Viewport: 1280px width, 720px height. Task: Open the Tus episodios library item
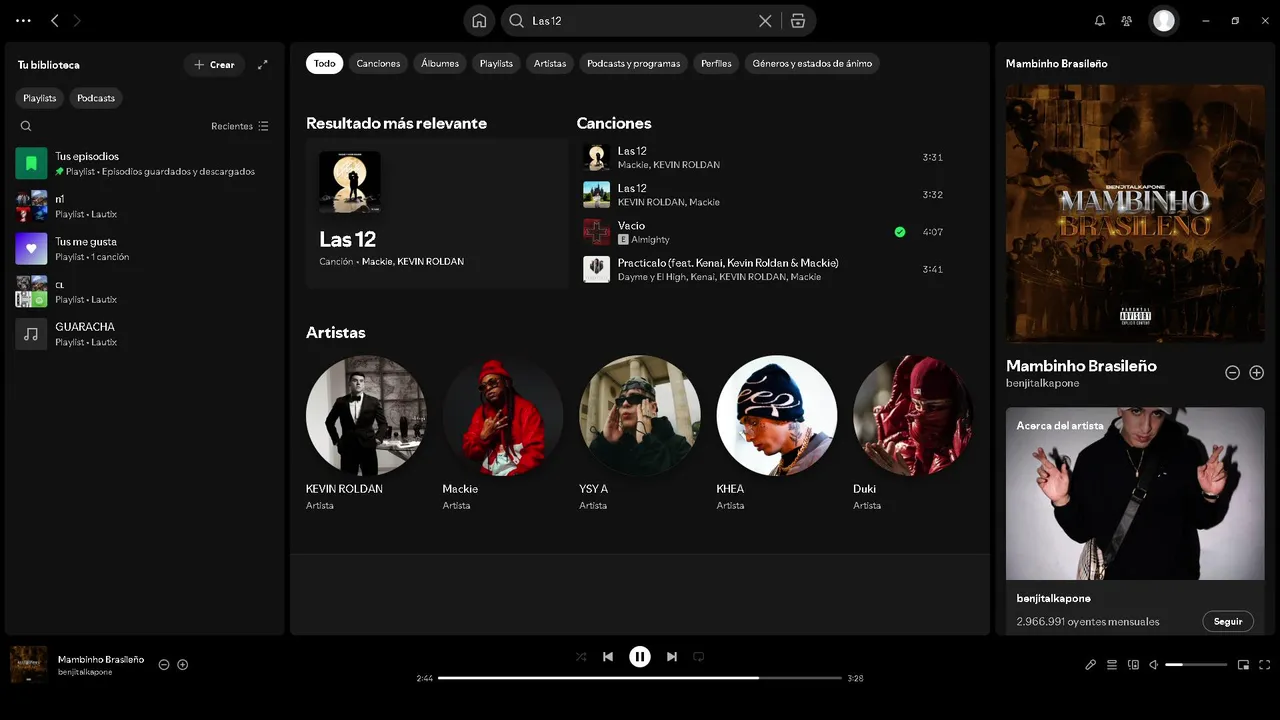tap(145, 163)
